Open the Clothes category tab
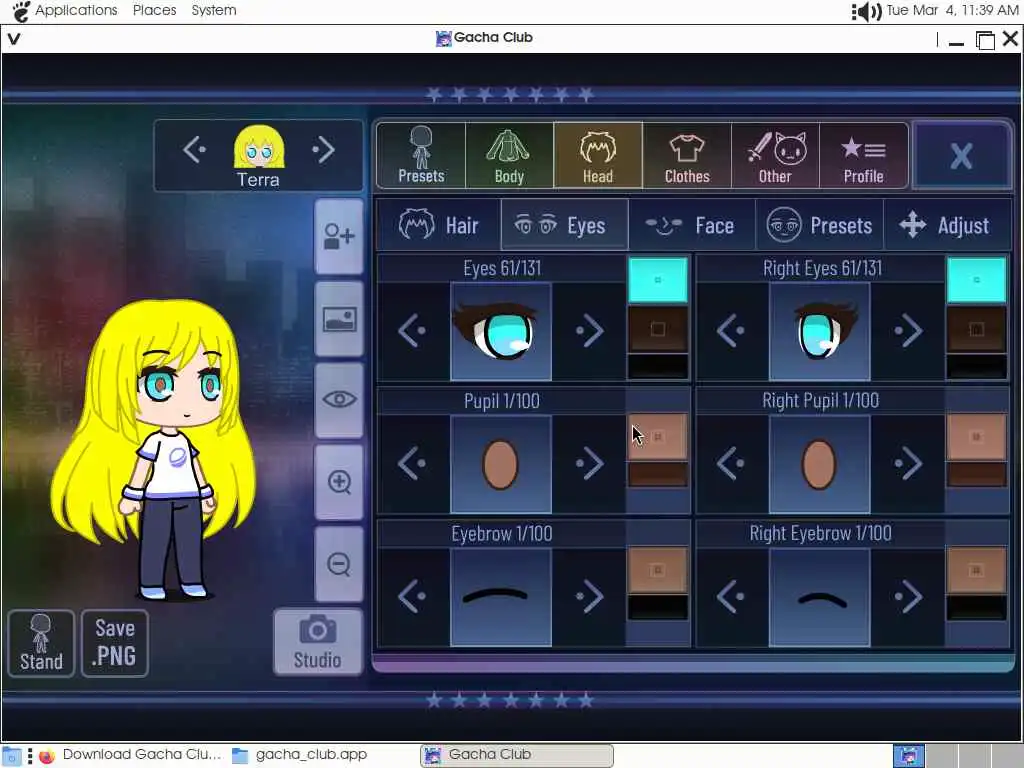This screenshot has width=1024, height=768. [x=687, y=155]
